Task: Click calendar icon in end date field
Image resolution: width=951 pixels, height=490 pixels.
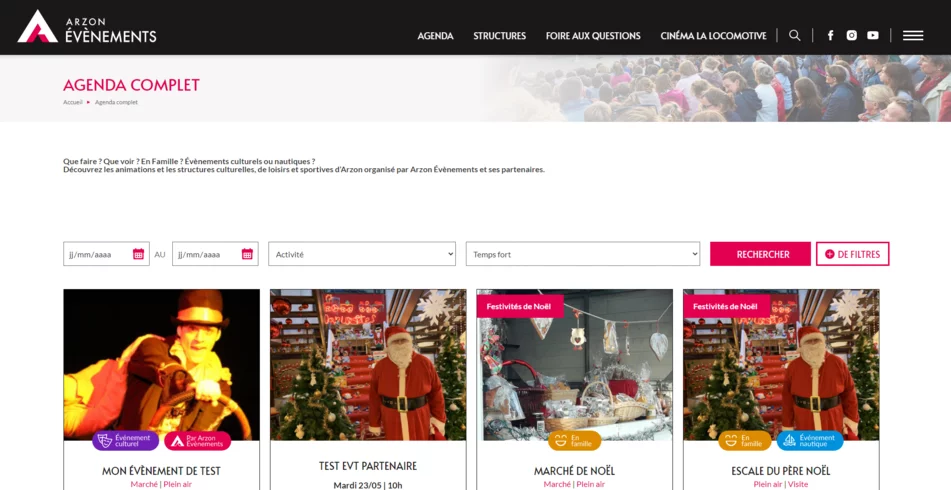Action: (x=247, y=254)
